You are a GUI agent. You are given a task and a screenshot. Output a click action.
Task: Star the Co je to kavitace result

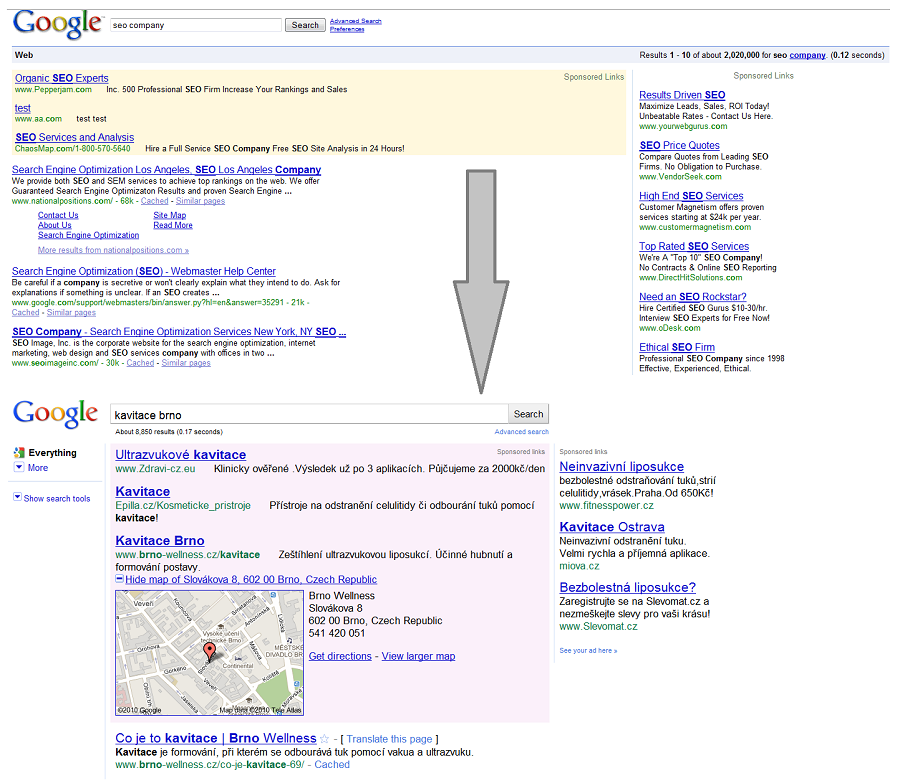point(324,739)
